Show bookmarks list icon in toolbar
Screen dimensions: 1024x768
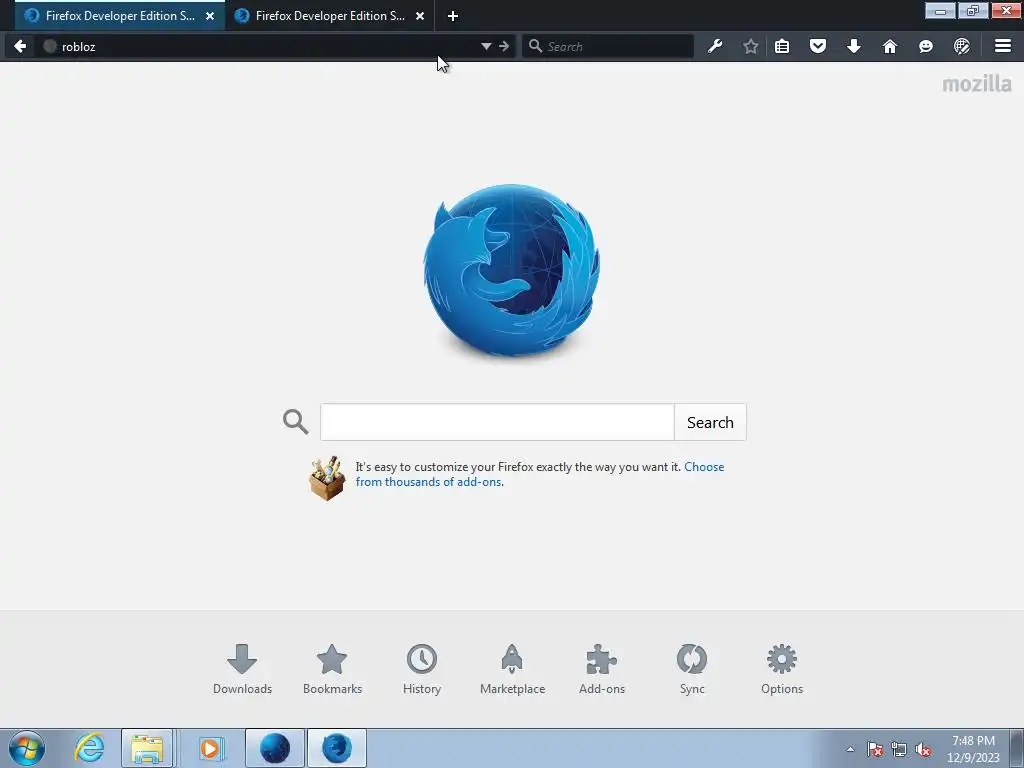tap(782, 46)
